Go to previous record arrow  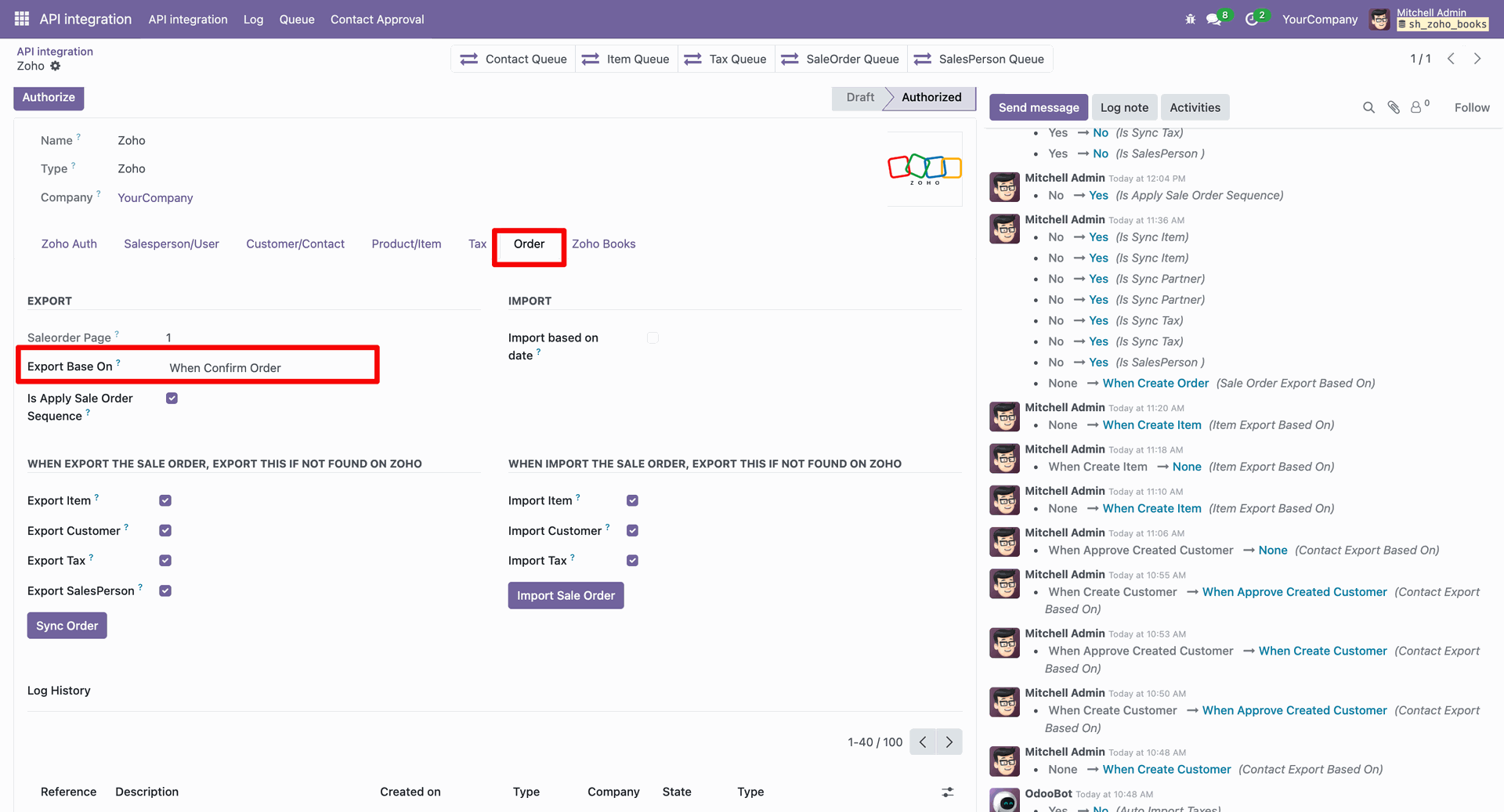[x=1451, y=59]
